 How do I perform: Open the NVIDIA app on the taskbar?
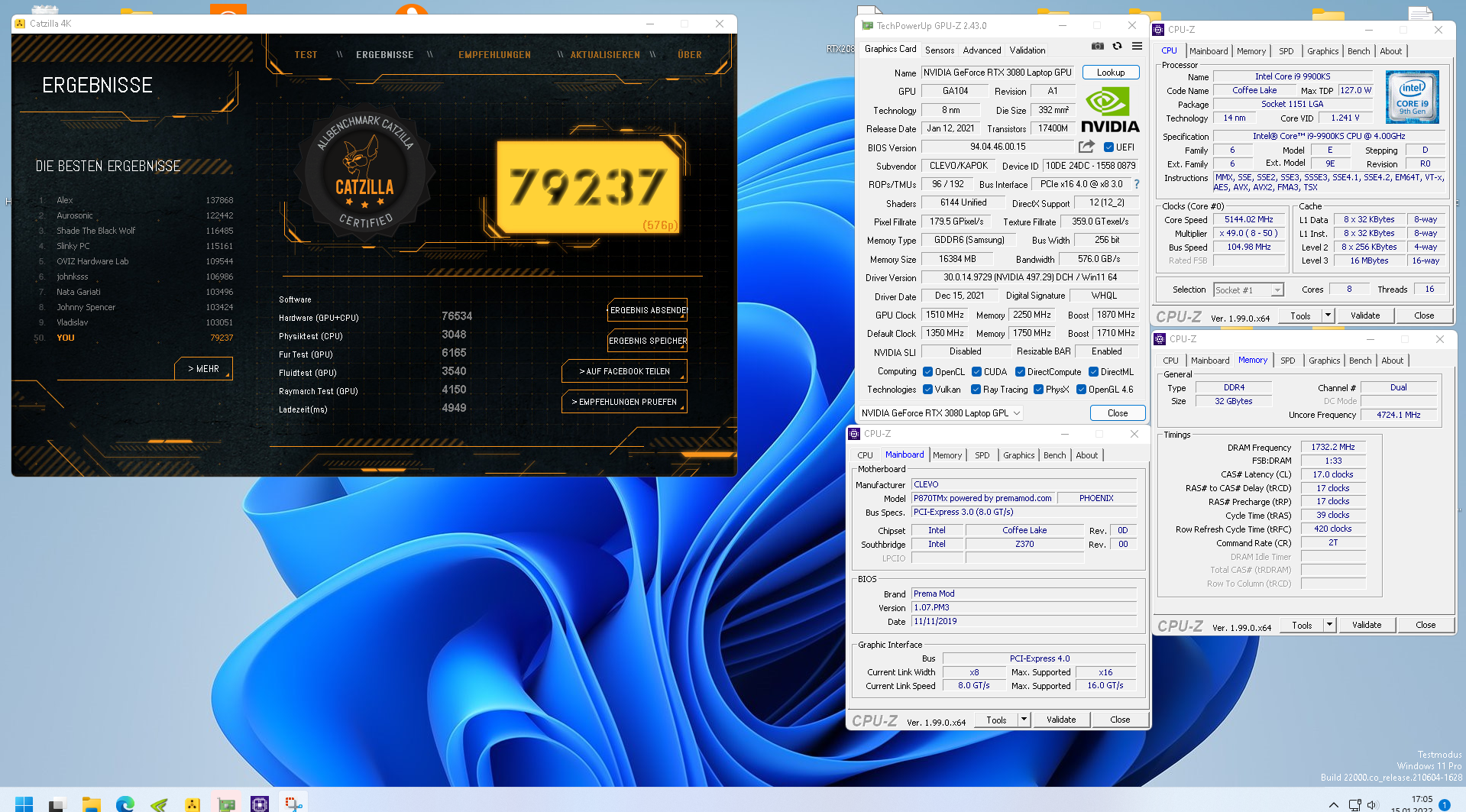159,804
